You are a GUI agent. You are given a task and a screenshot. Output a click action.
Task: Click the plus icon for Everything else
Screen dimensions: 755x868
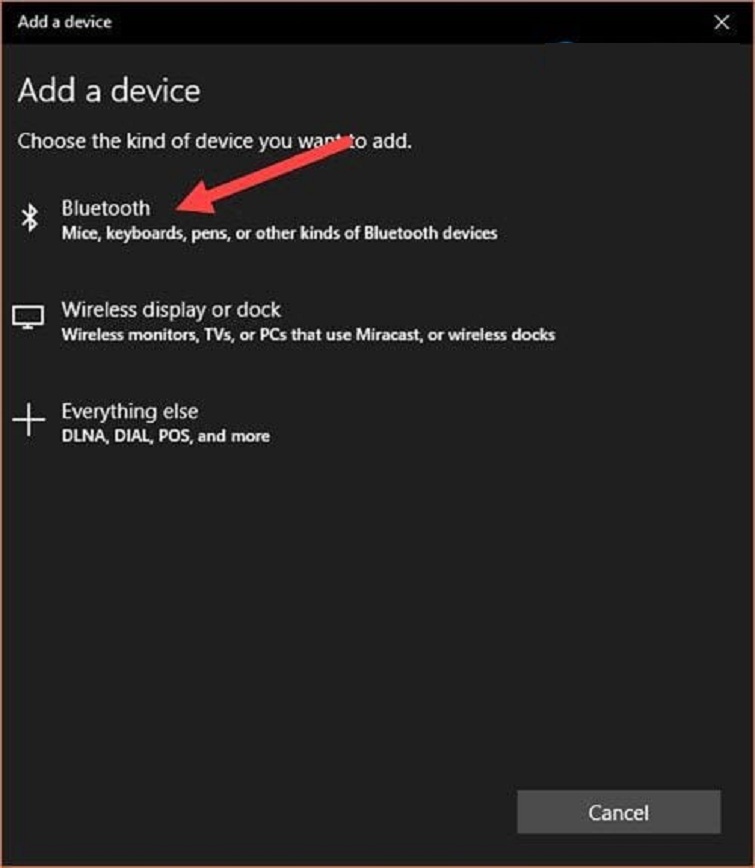[x=28, y=420]
